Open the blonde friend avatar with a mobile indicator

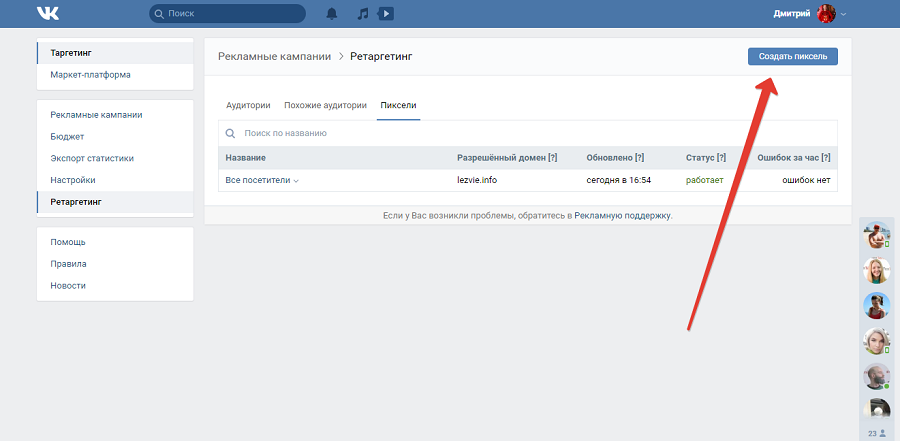[876, 342]
